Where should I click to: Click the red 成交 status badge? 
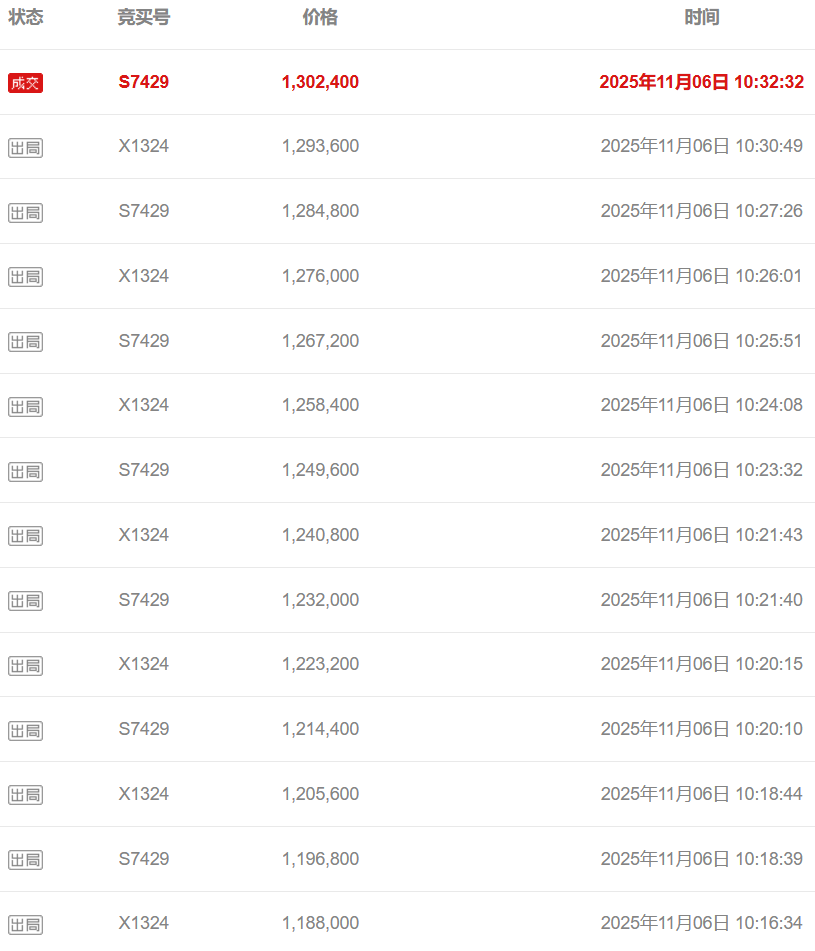pos(25,83)
